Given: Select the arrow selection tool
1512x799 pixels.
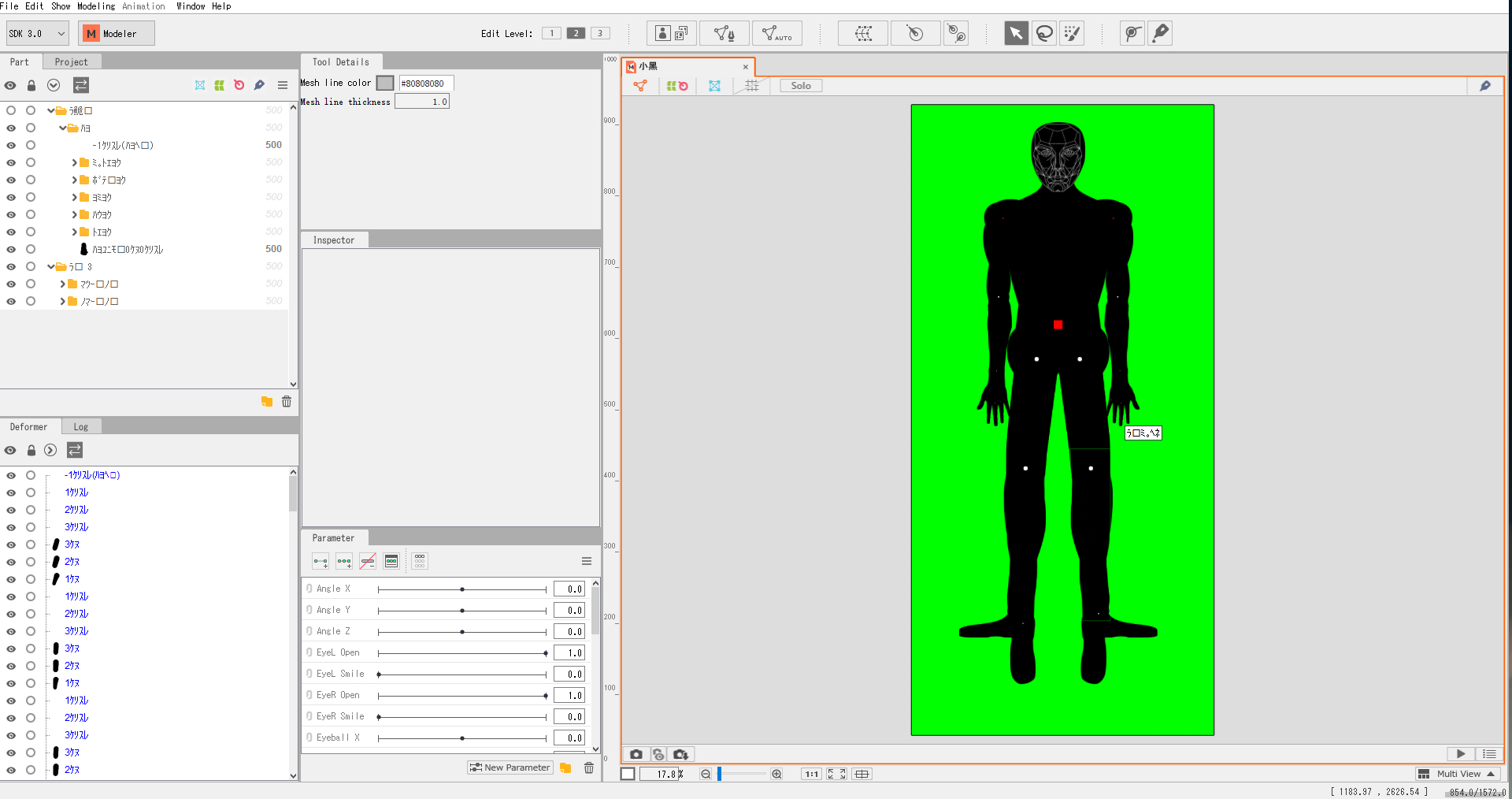Looking at the screenshot, I should coord(1016,33).
